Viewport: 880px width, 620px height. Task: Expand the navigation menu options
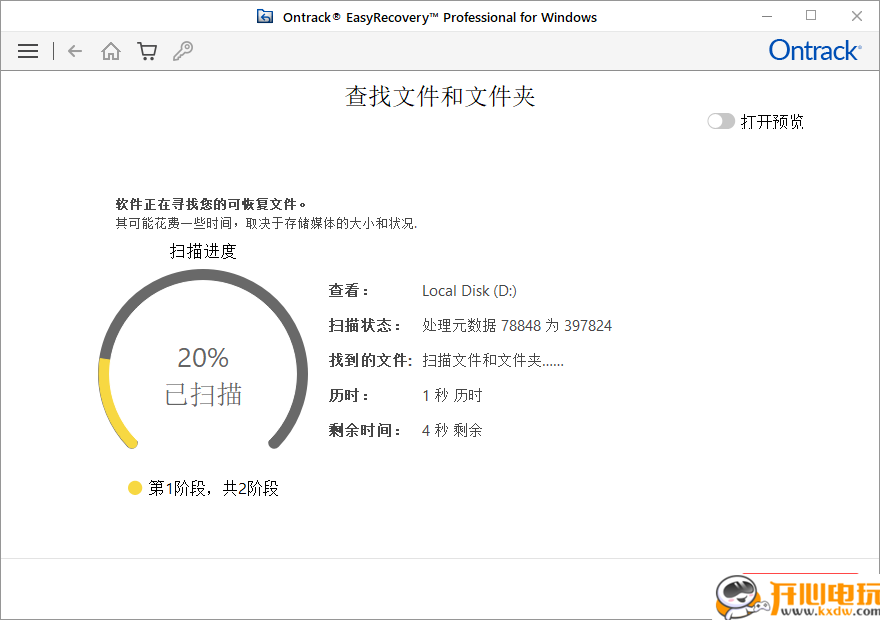click(27, 50)
